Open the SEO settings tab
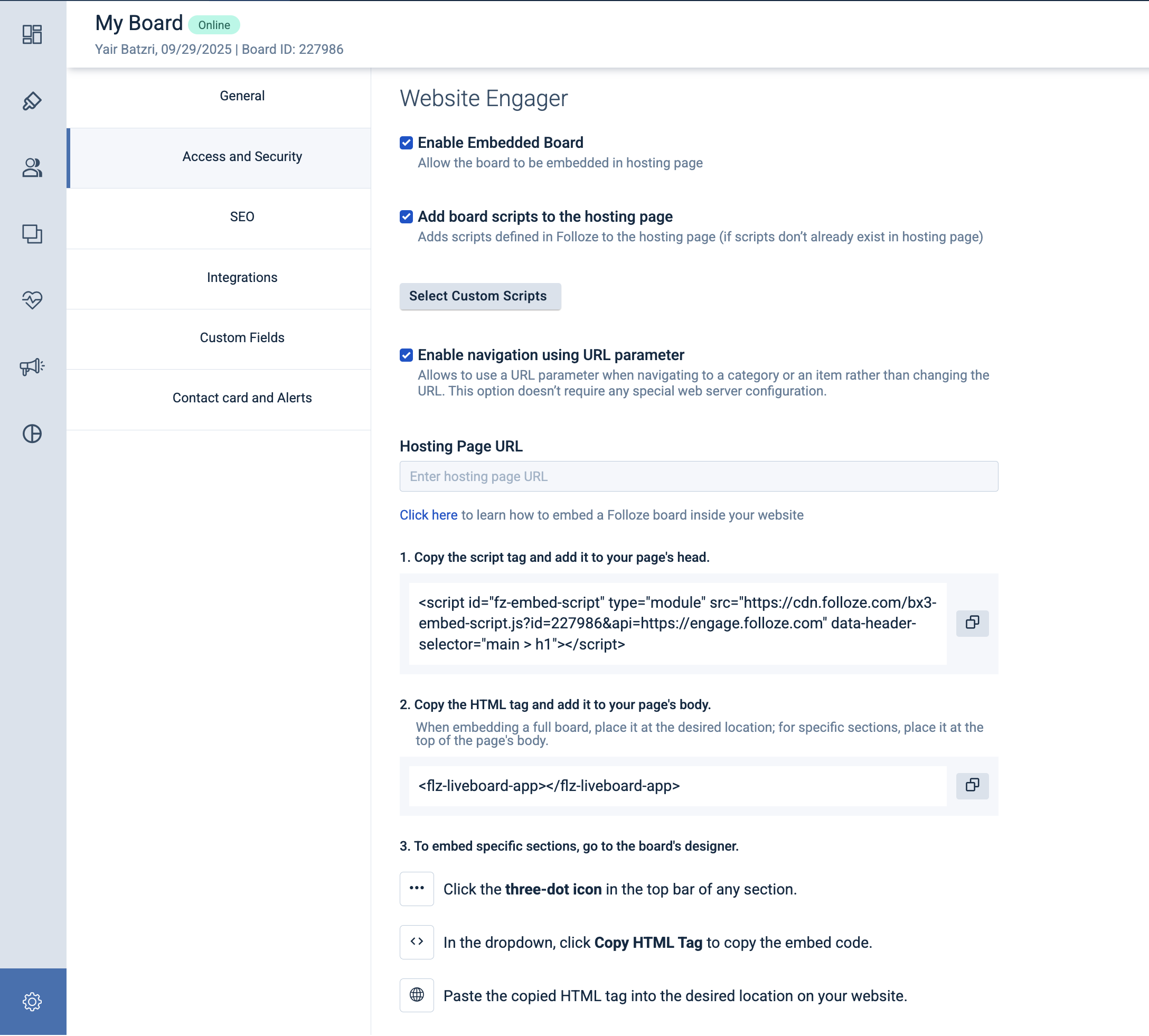 [242, 217]
